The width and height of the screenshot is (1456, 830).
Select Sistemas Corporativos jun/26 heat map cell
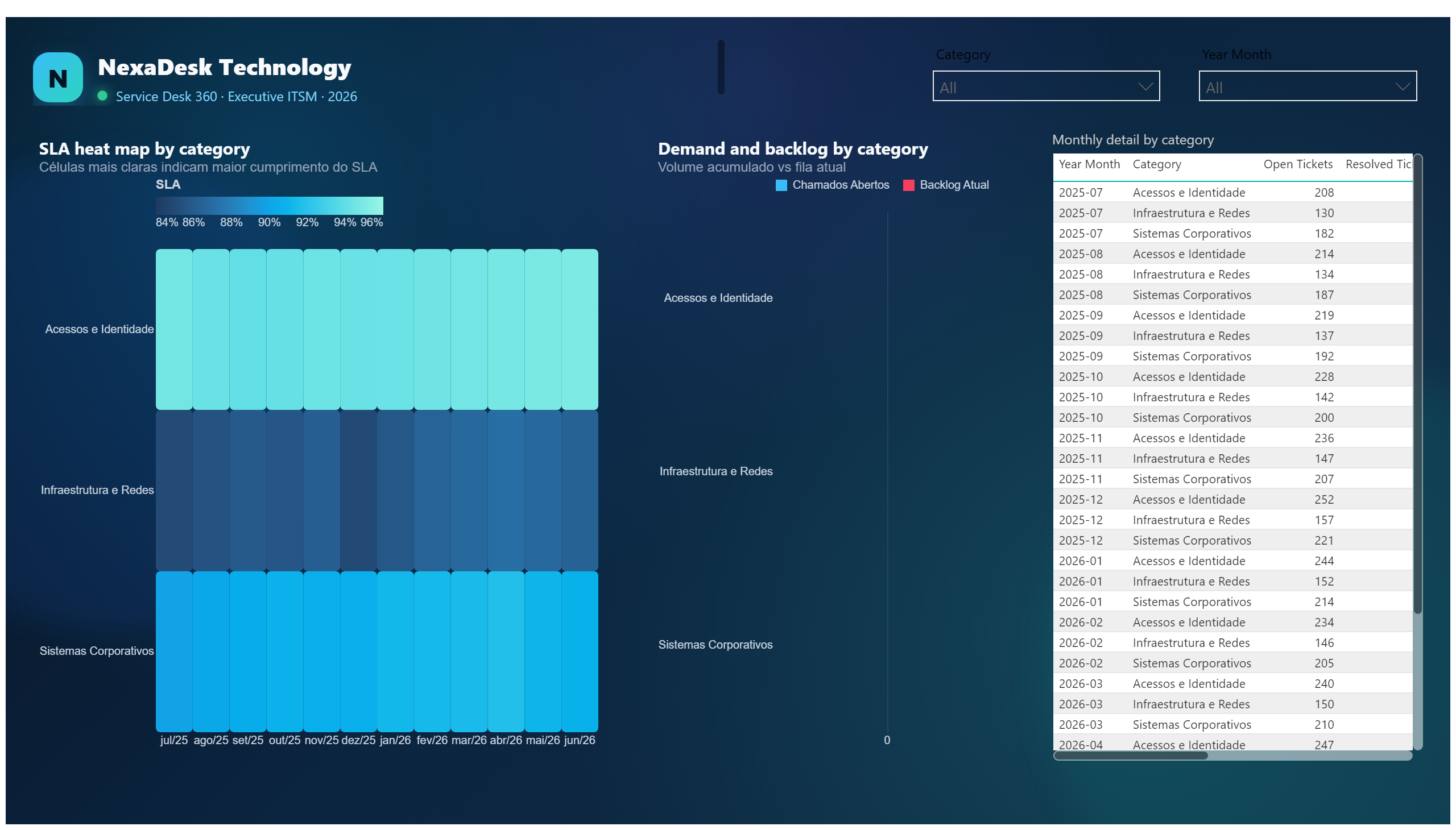click(580, 651)
